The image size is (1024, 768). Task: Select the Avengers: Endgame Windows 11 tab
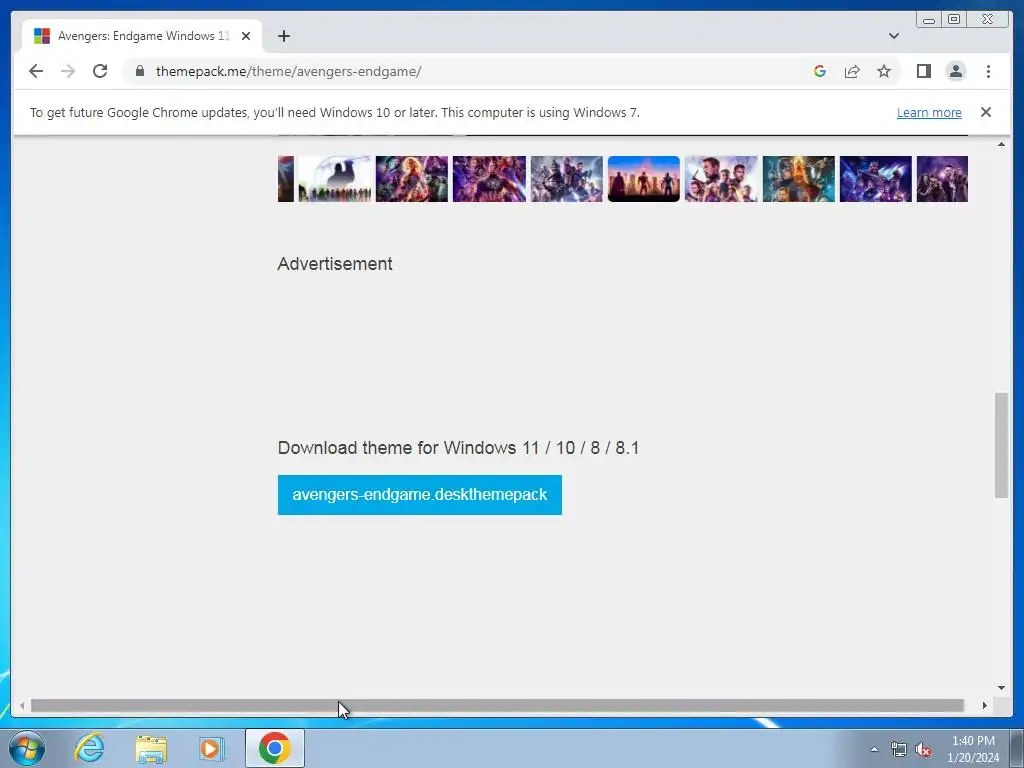click(x=142, y=36)
